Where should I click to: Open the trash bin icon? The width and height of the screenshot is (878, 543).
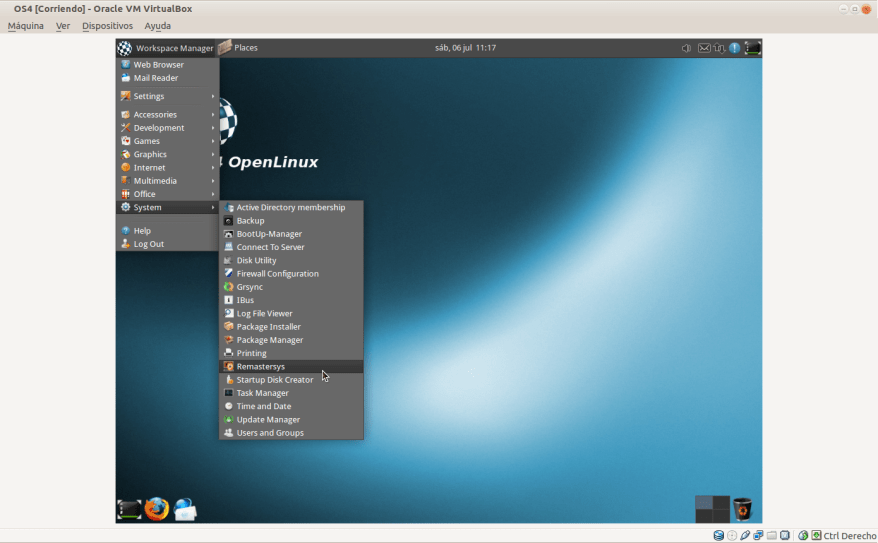[742, 509]
